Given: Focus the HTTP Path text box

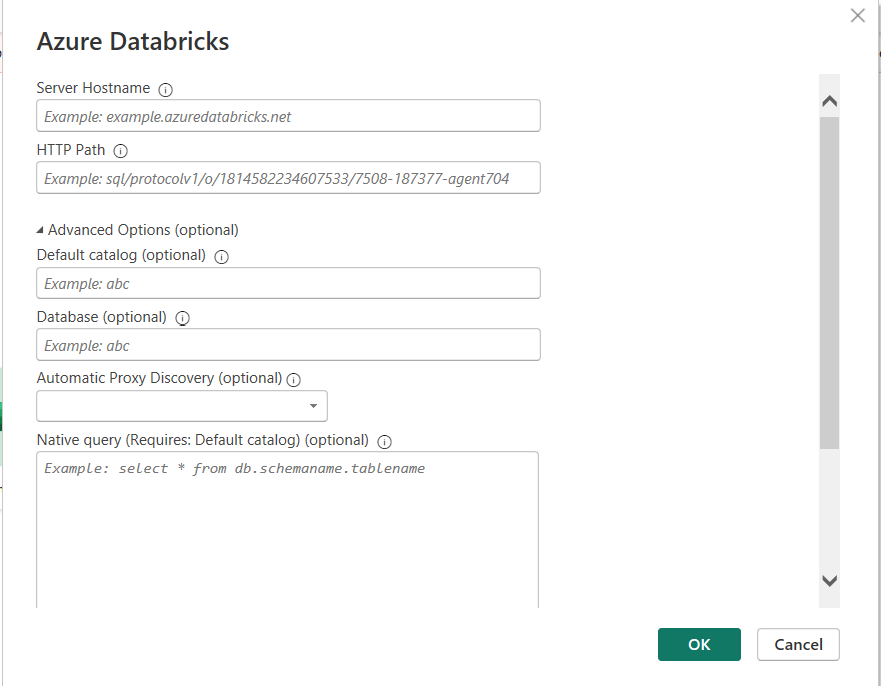Looking at the screenshot, I should (x=288, y=178).
